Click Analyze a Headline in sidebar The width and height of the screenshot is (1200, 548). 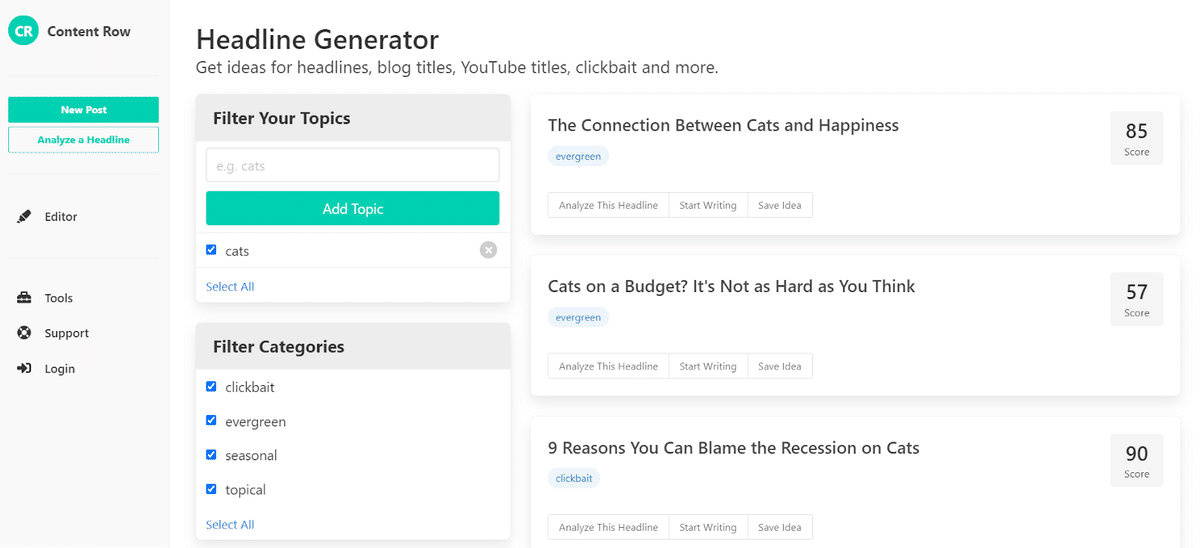[x=83, y=140]
